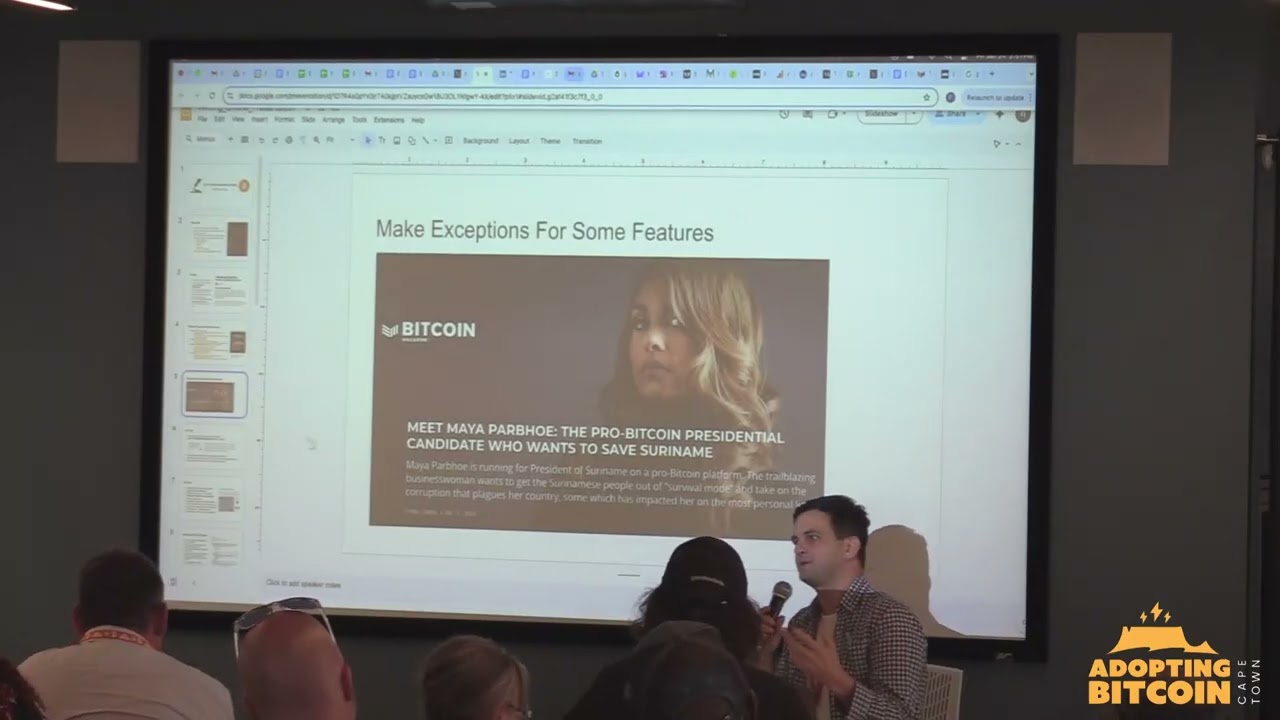Click the Undo icon
Viewport: 1280px width, 720px height.
click(x=261, y=140)
